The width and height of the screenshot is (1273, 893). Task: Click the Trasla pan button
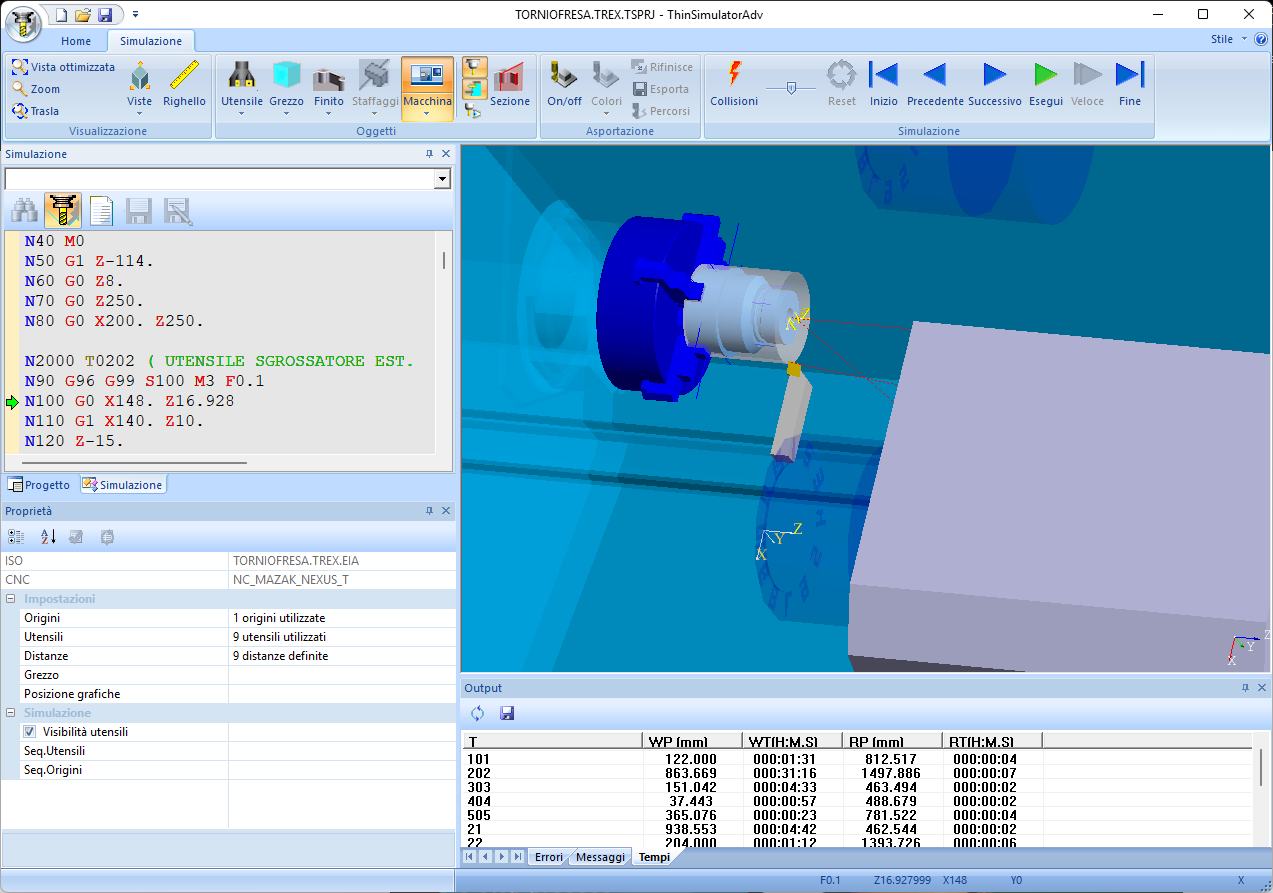coord(35,111)
